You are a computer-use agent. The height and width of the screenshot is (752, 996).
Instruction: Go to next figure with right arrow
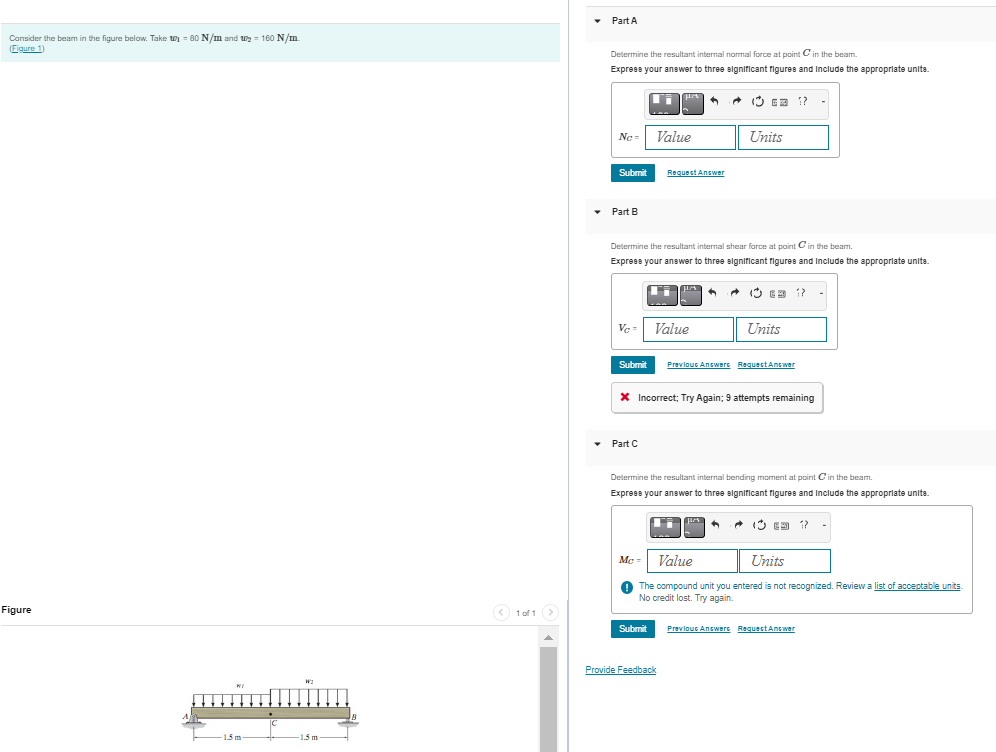point(551,612)
